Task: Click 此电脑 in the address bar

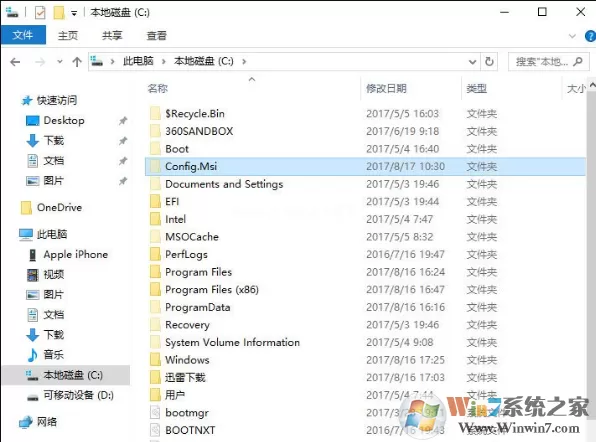Action: [138, 61]
